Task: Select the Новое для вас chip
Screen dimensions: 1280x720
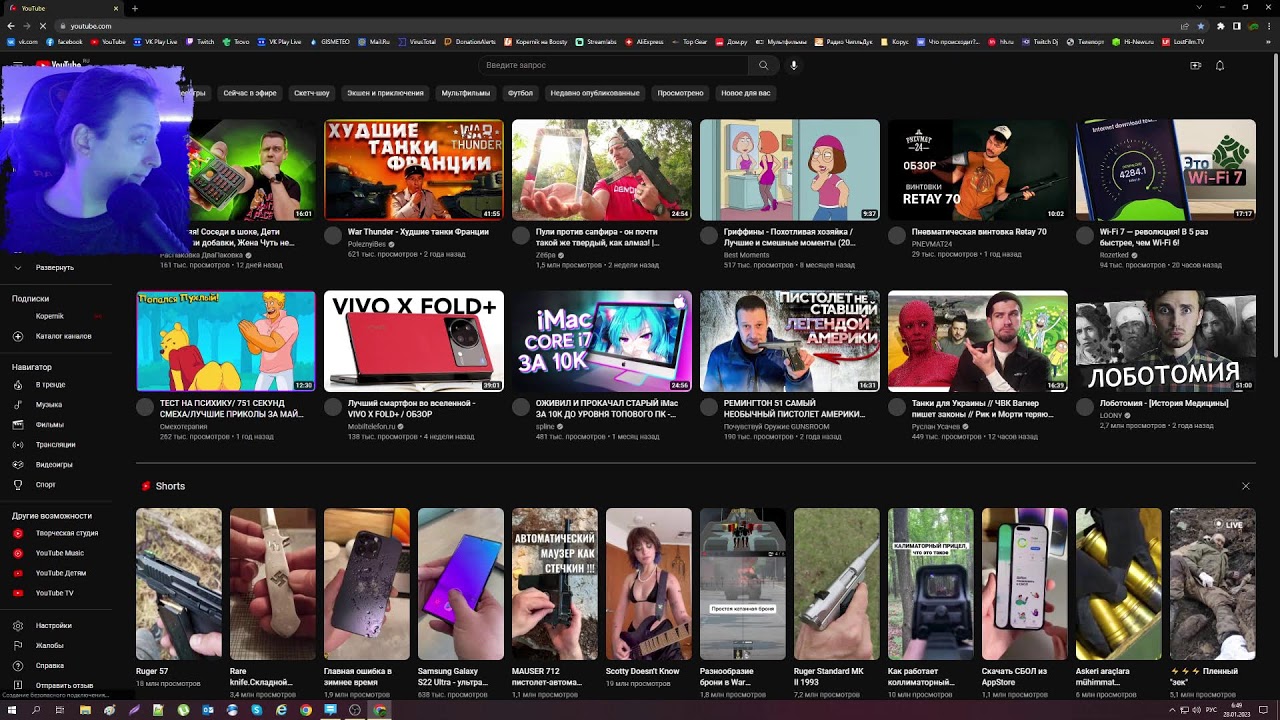Action: pos(746,93)
